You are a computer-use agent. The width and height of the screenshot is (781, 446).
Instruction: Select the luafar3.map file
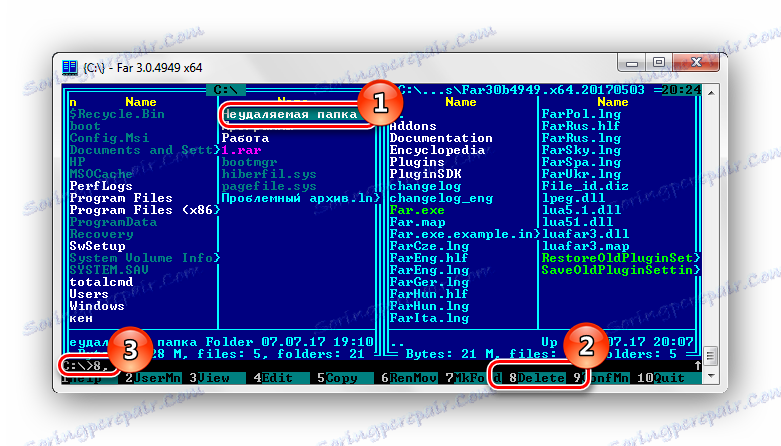(585, 246)
